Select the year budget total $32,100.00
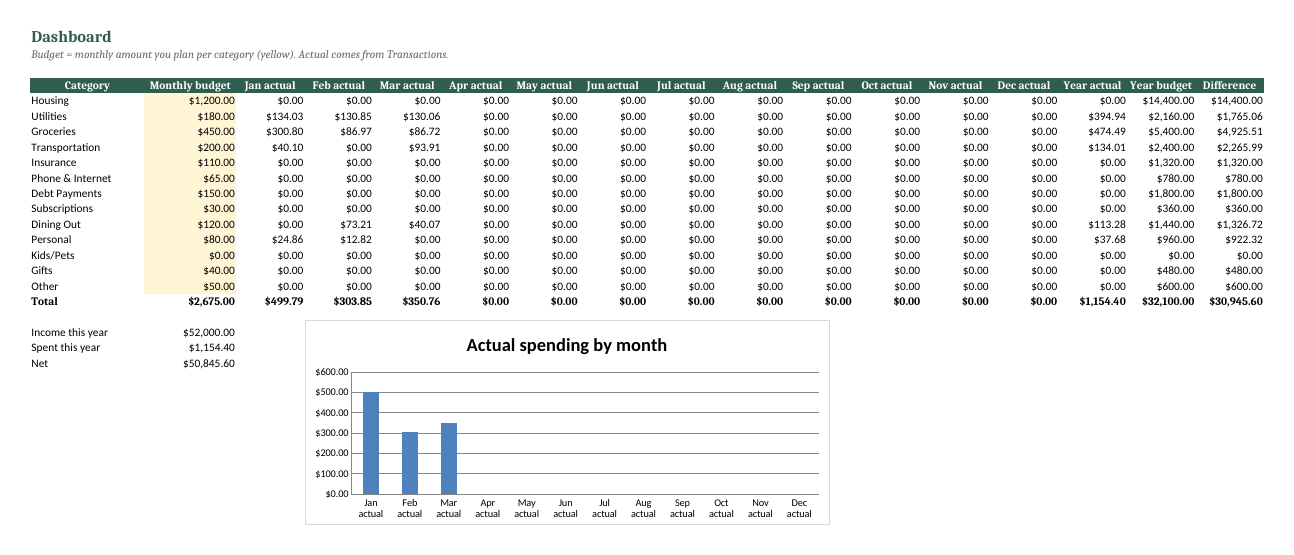Viewport: 1294px width, 555px height. coord(1168,301)
